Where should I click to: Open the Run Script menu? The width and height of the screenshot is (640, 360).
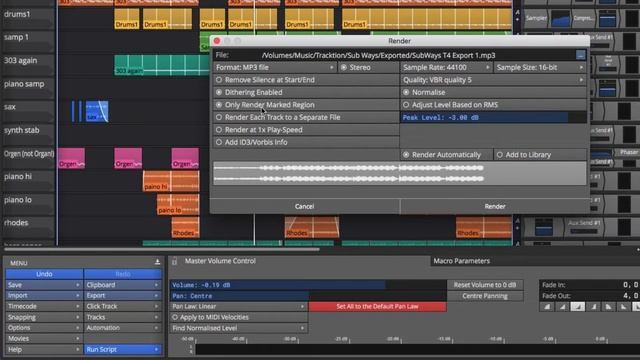(122, 349)
